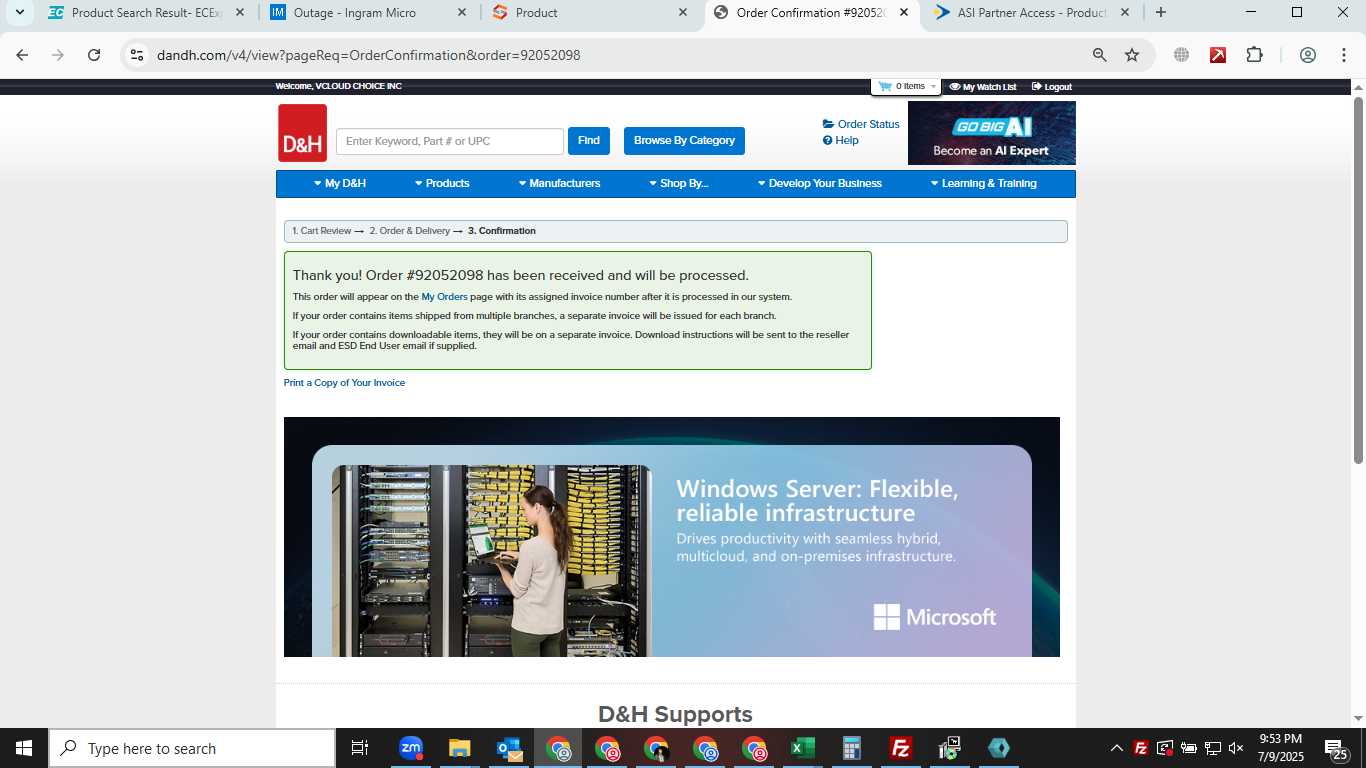Open Task View on the taskbar

360,748
